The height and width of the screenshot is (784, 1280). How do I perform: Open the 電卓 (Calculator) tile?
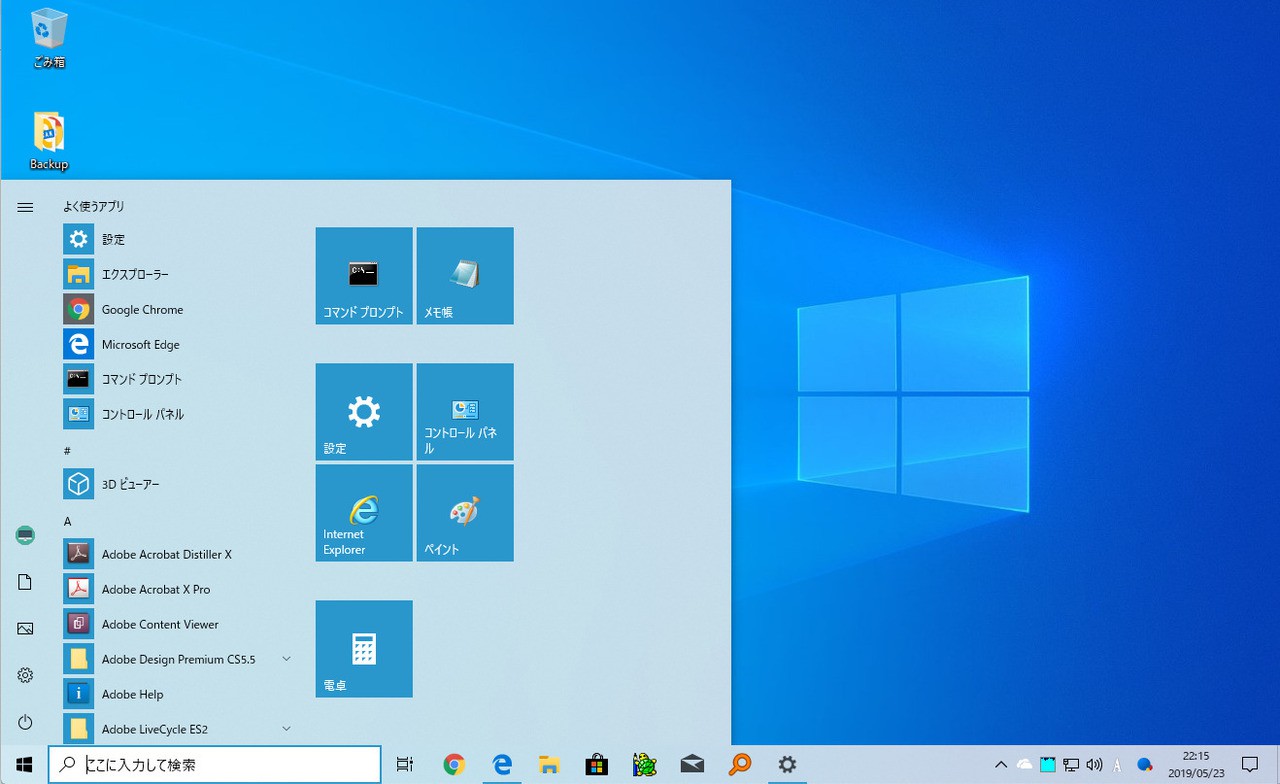[x=364, y=648]
